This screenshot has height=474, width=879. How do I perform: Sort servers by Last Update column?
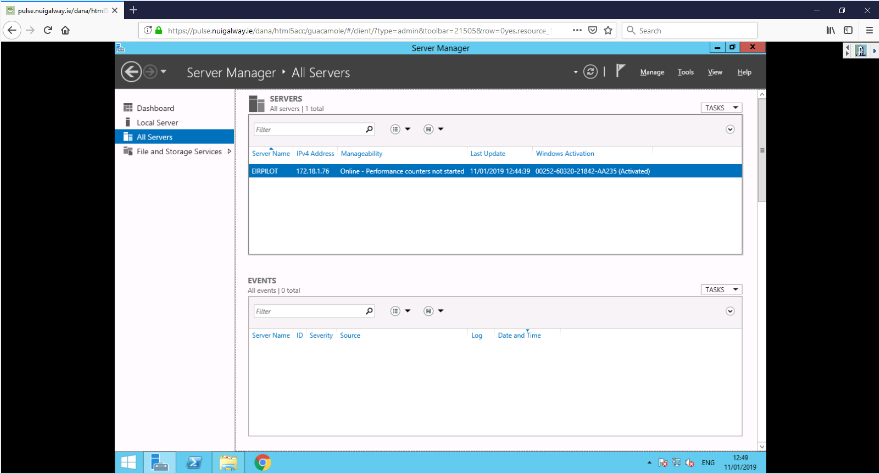pyautogui.click(x=487, y=154)
